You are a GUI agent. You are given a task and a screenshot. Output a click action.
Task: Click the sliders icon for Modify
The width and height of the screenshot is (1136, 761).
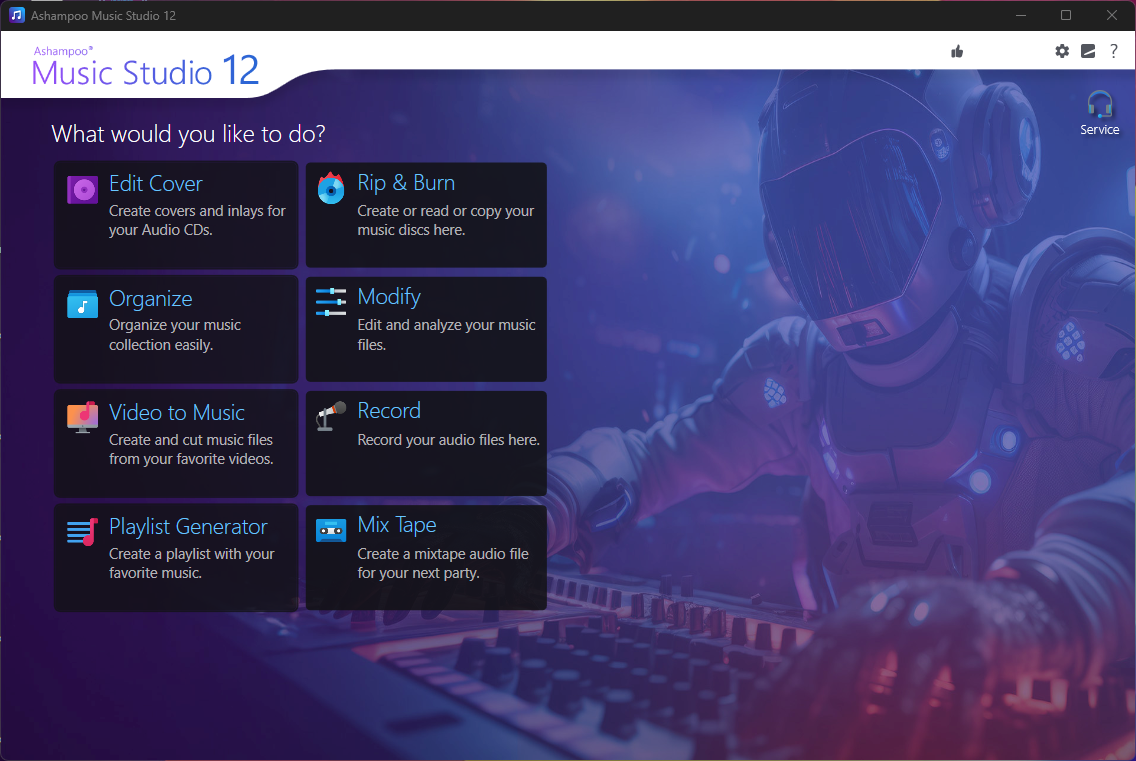pos(331,302)
